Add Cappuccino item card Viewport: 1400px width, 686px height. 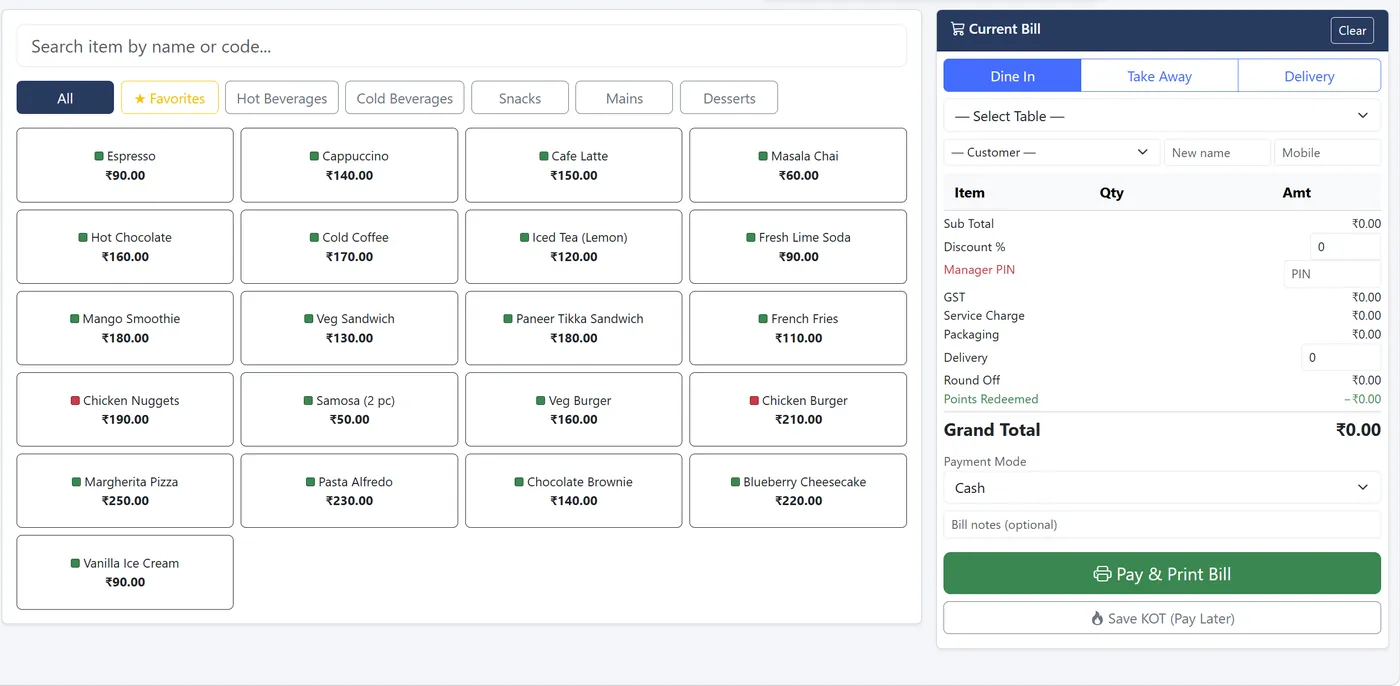[349, 165]
